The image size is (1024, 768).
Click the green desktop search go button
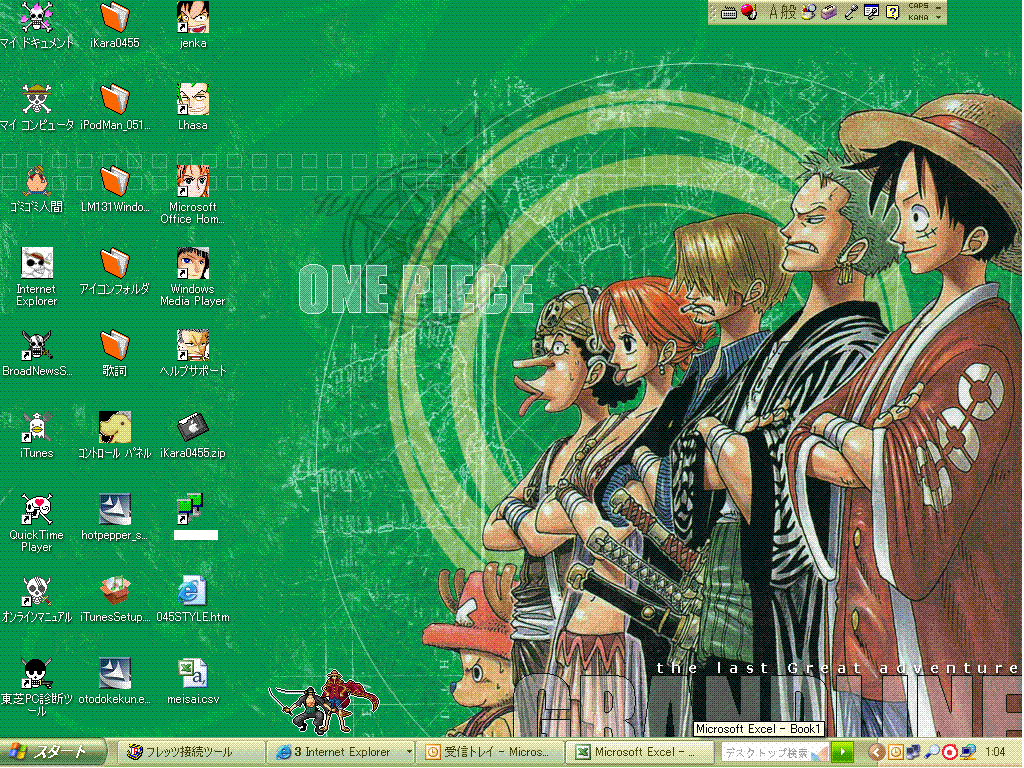843,752
